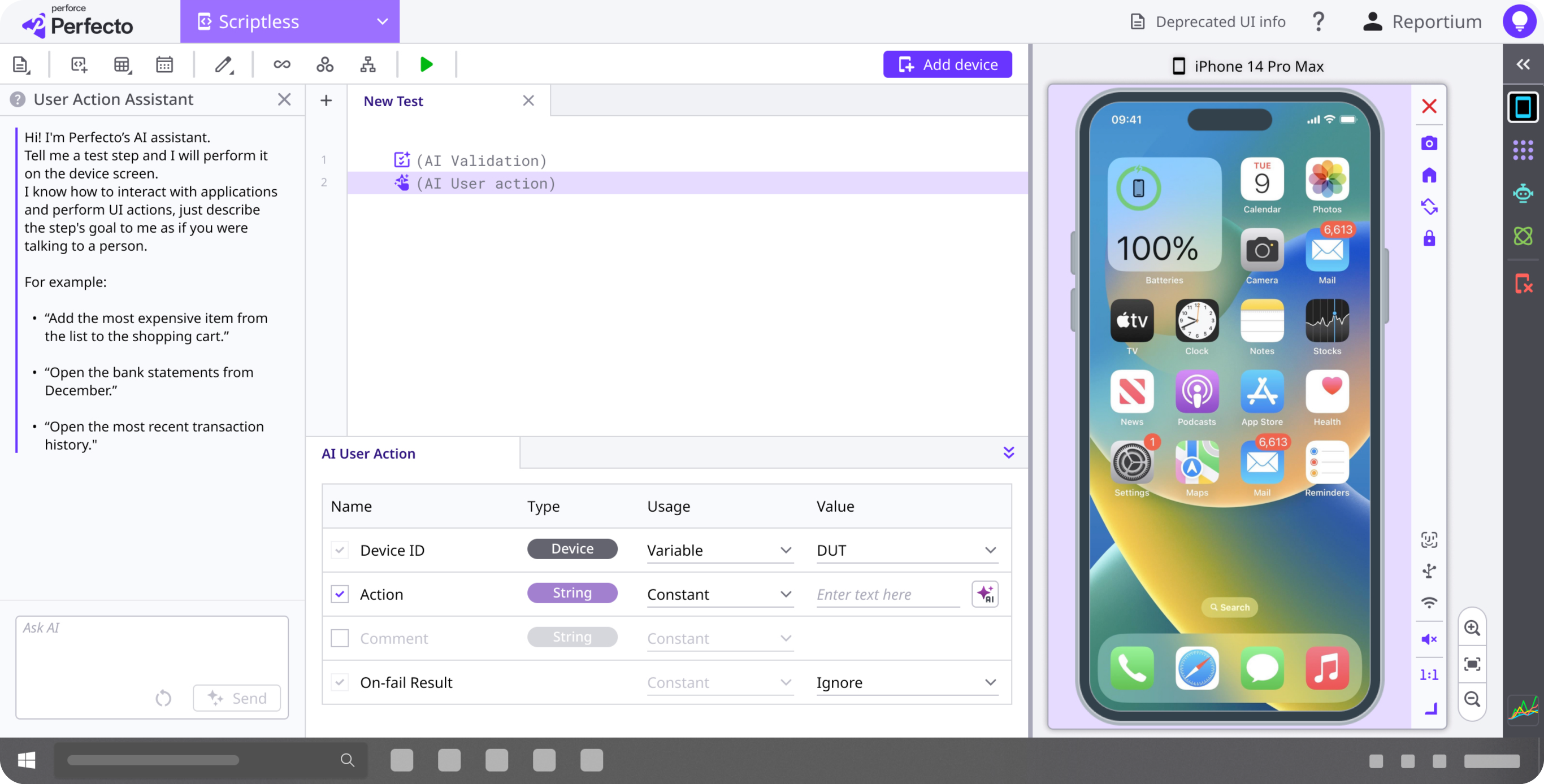Image resolution: width=1544 pixels, height=784 pixels.
Task: Rotate the device with the rotate icon
Action: 1429,207
